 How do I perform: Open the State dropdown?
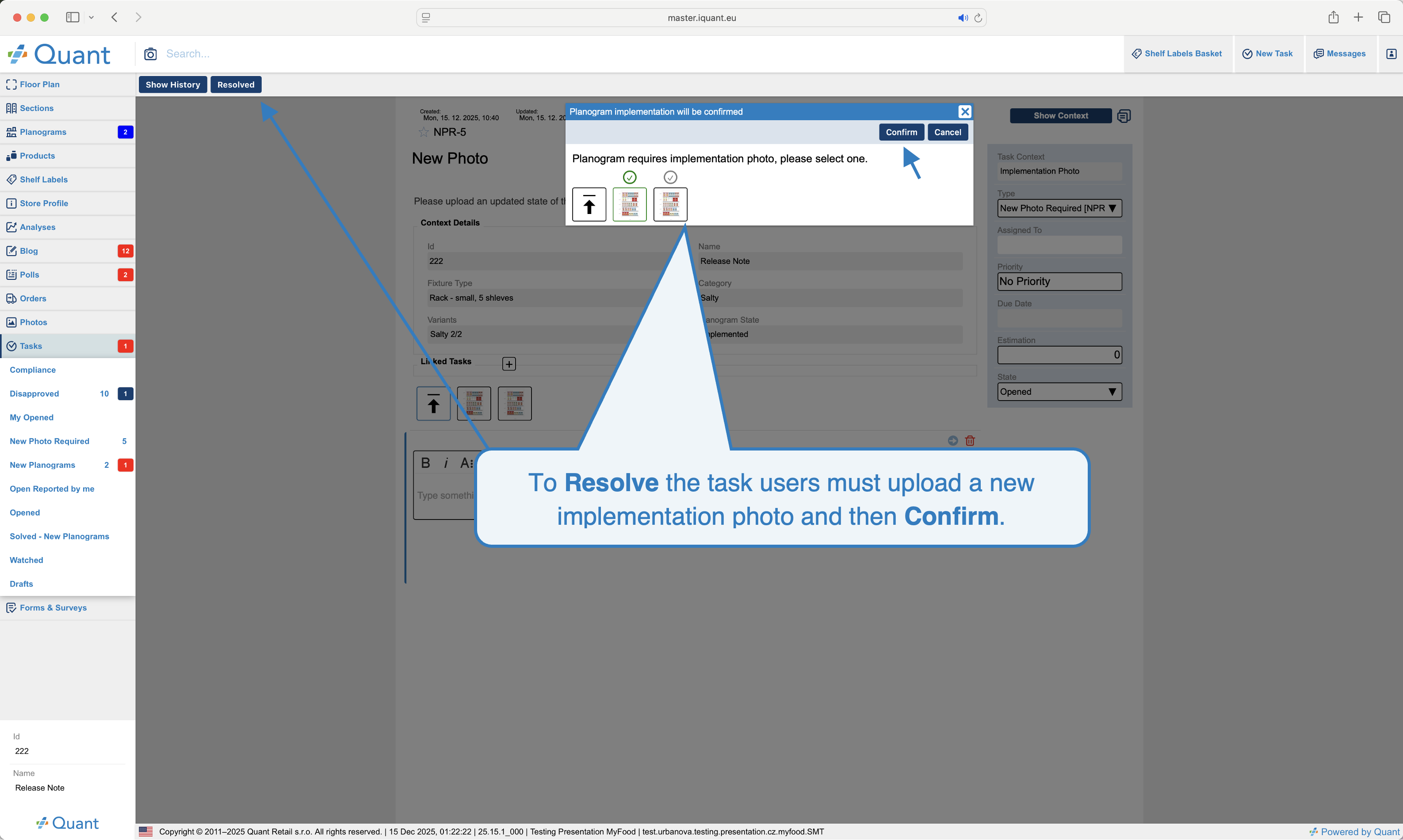pyautogui.click(x=1059, y=392)
